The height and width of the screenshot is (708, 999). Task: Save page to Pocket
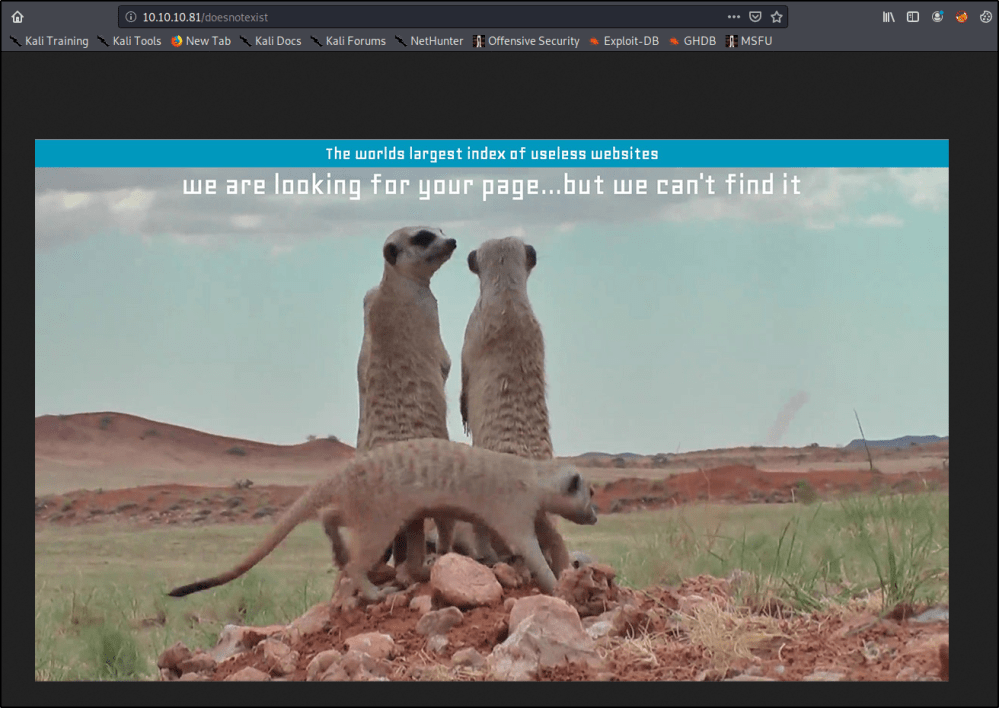click(756, 17)
